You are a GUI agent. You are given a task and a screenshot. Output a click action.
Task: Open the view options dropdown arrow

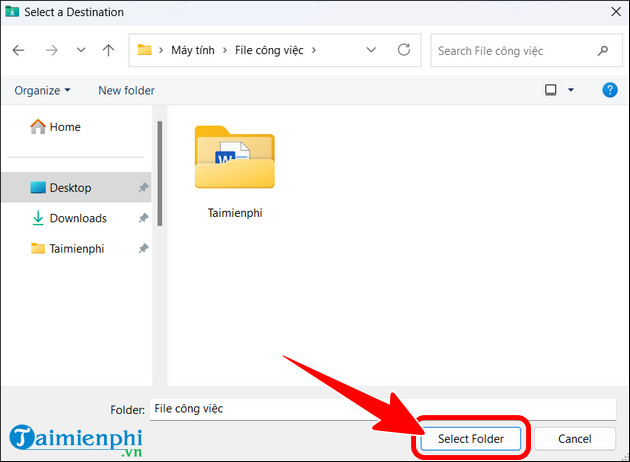[571, 90]
